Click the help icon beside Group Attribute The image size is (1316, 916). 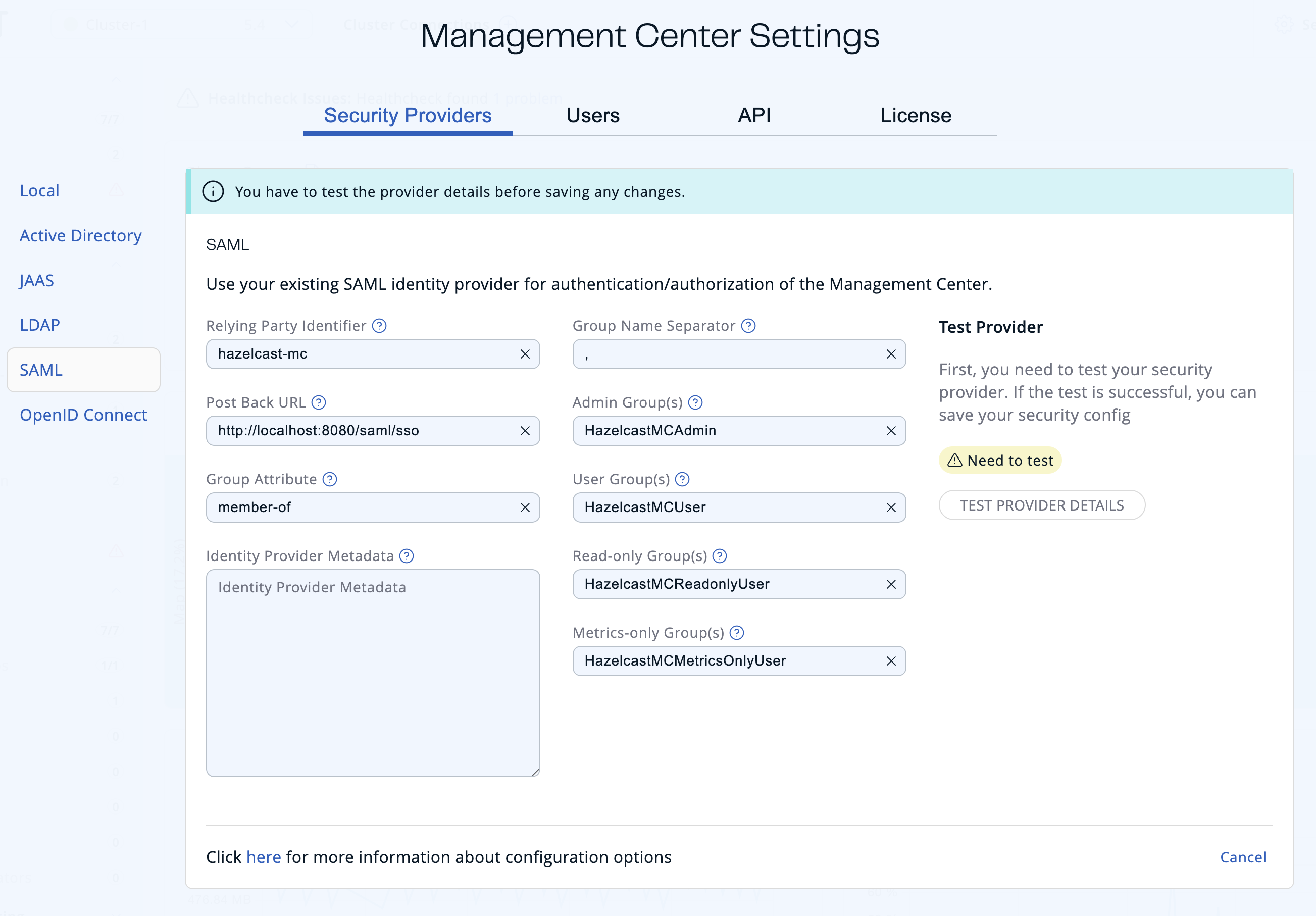(330, 479)
